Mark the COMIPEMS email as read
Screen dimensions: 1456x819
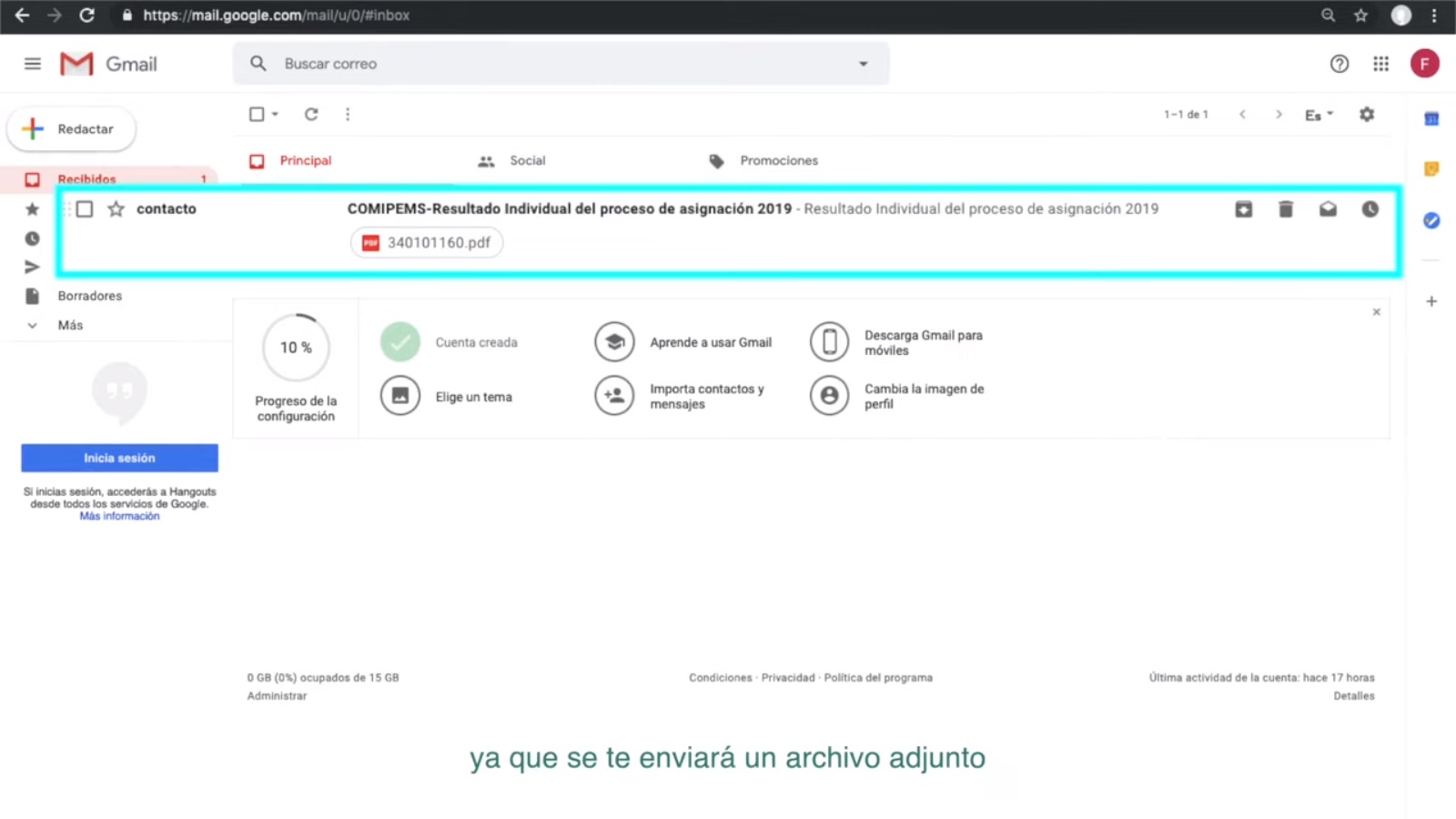(x=1328, y=209)
